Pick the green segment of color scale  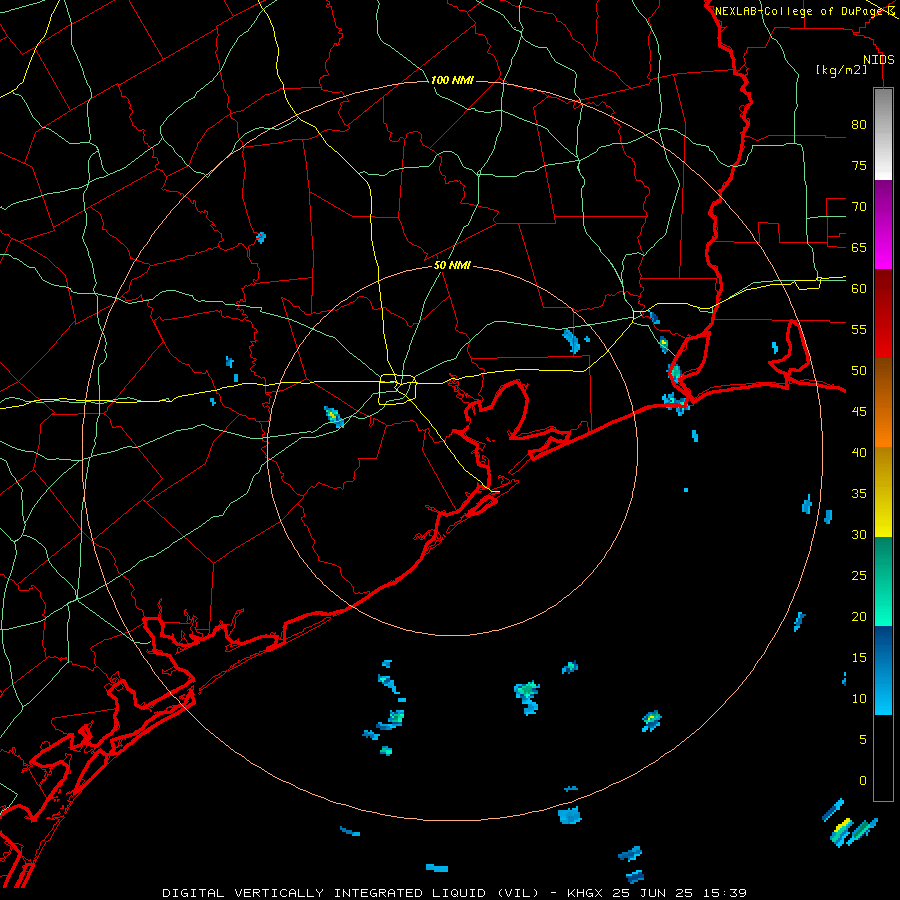click(883, 581)
